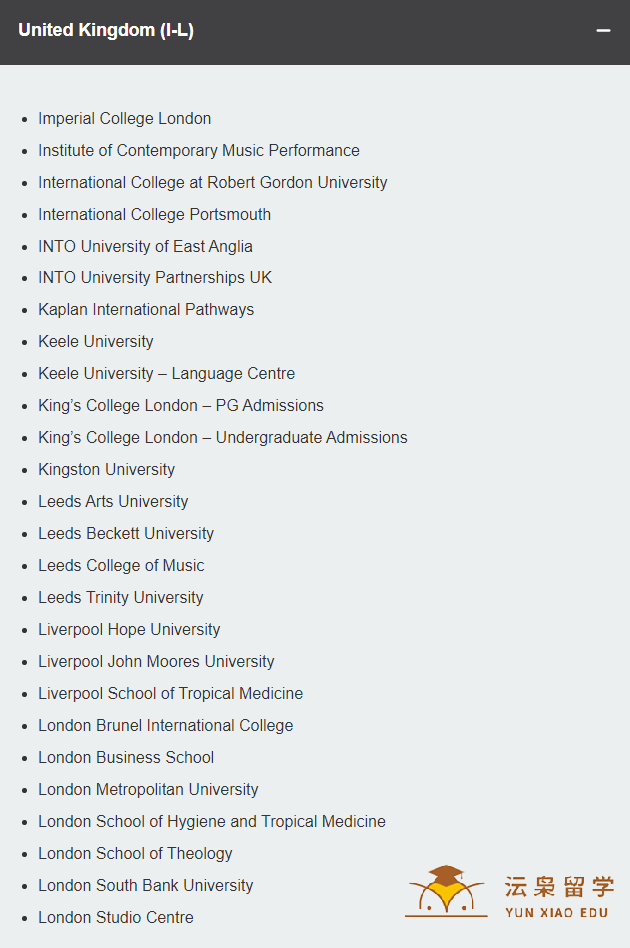Open International College at Robert Gordon University
Screen dimensions: 630x948
(213, 183)
